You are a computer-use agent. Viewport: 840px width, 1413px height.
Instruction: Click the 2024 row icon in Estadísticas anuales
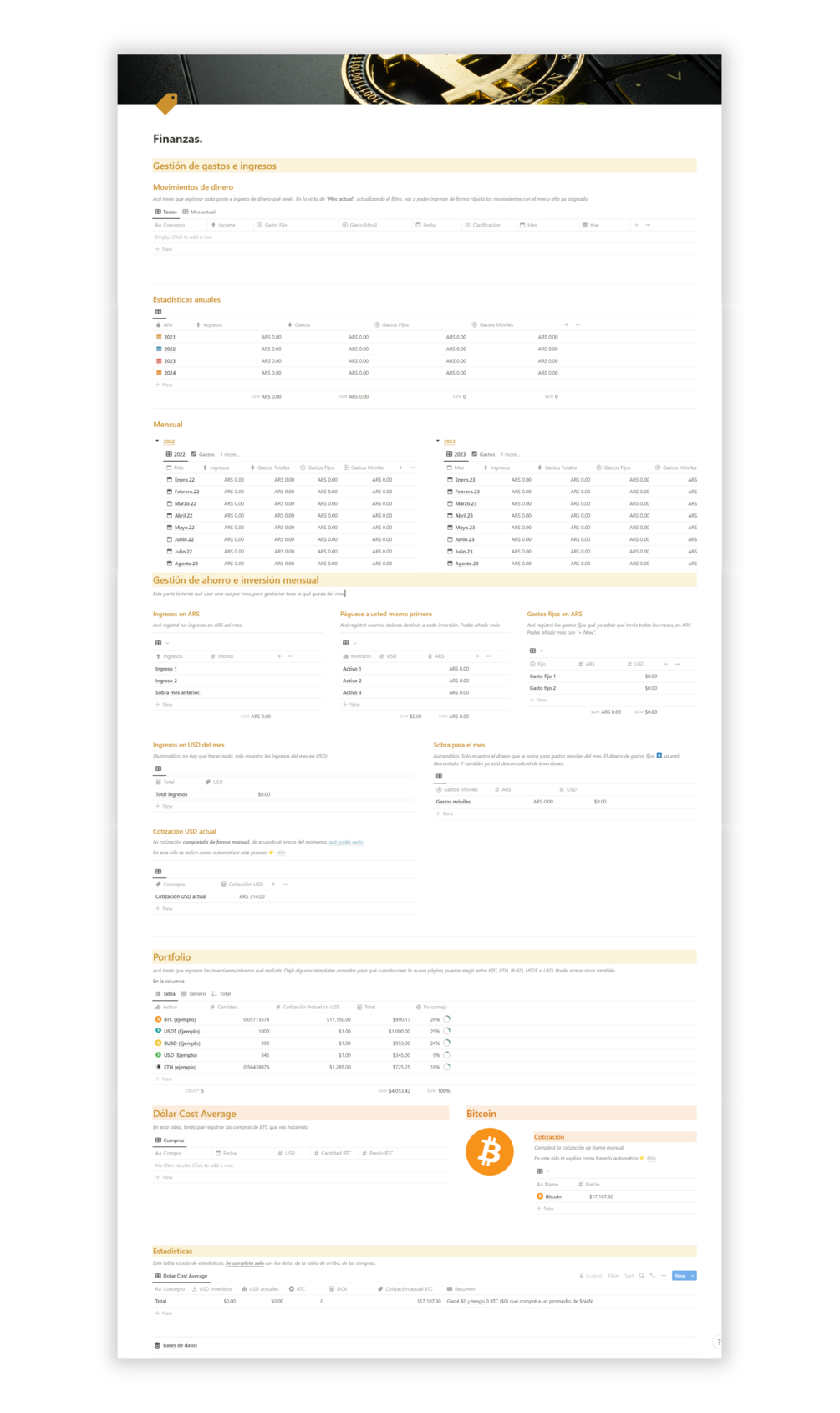[160, 373]
